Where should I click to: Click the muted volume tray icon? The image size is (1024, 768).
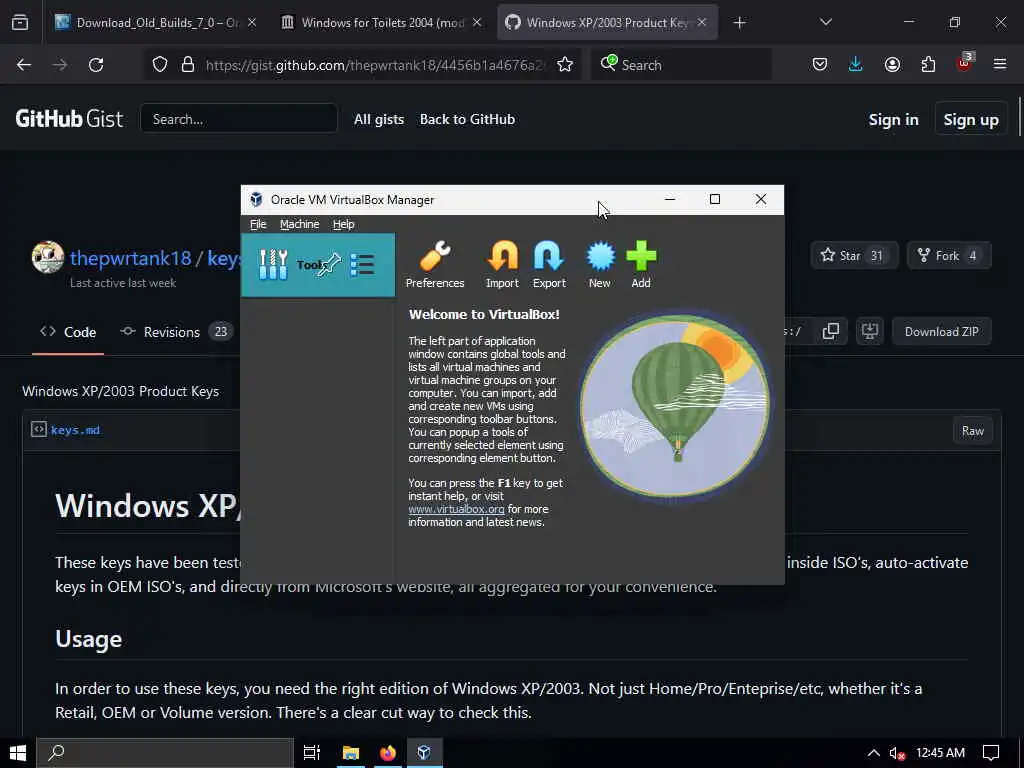point(897,753)
